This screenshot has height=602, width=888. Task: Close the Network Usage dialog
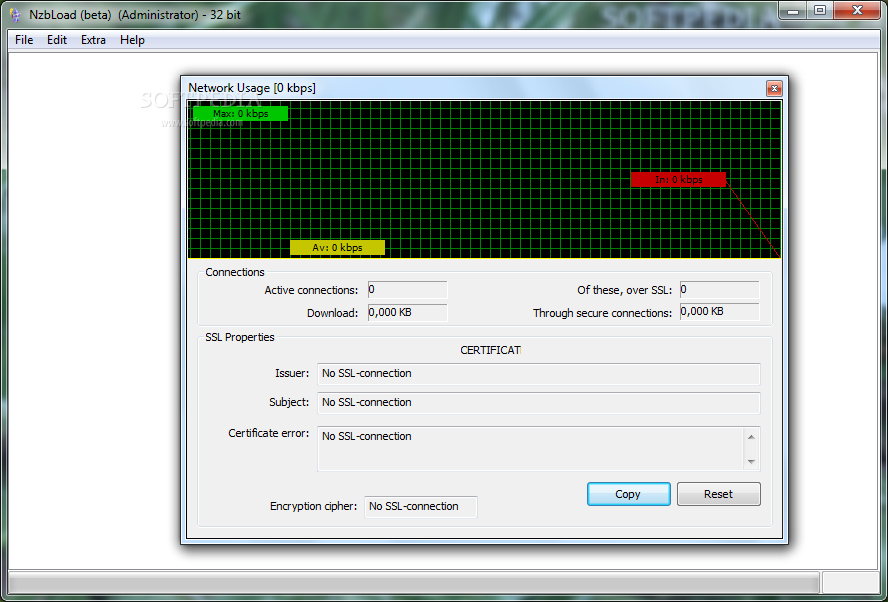click(x=774, y=88)
